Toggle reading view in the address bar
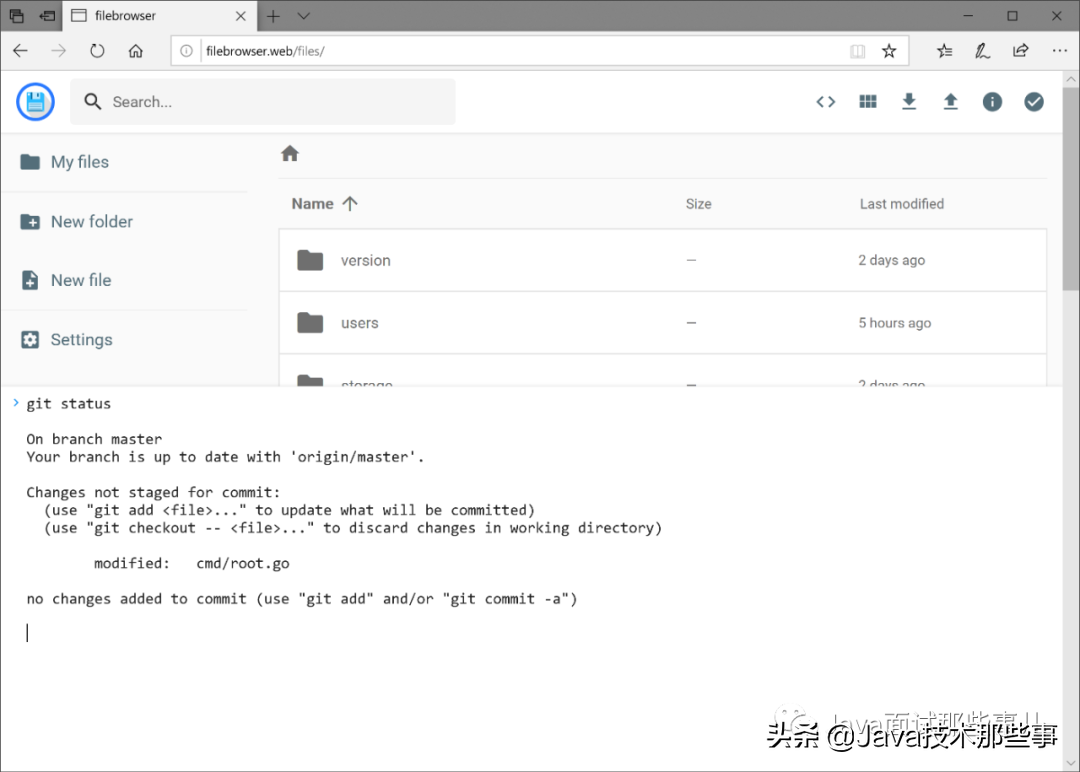The image size is (1080, 772). click(857, 51)
